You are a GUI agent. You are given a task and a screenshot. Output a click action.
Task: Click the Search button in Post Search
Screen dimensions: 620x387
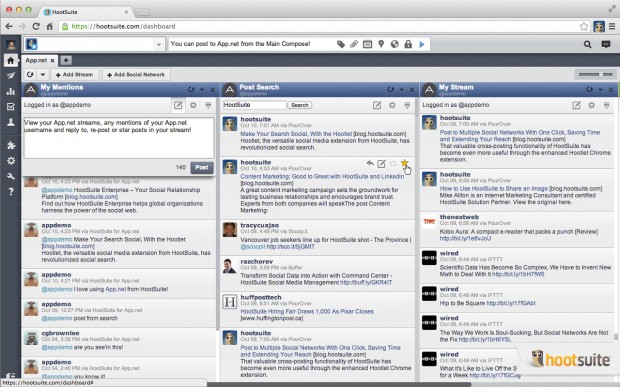click(299, 105)
